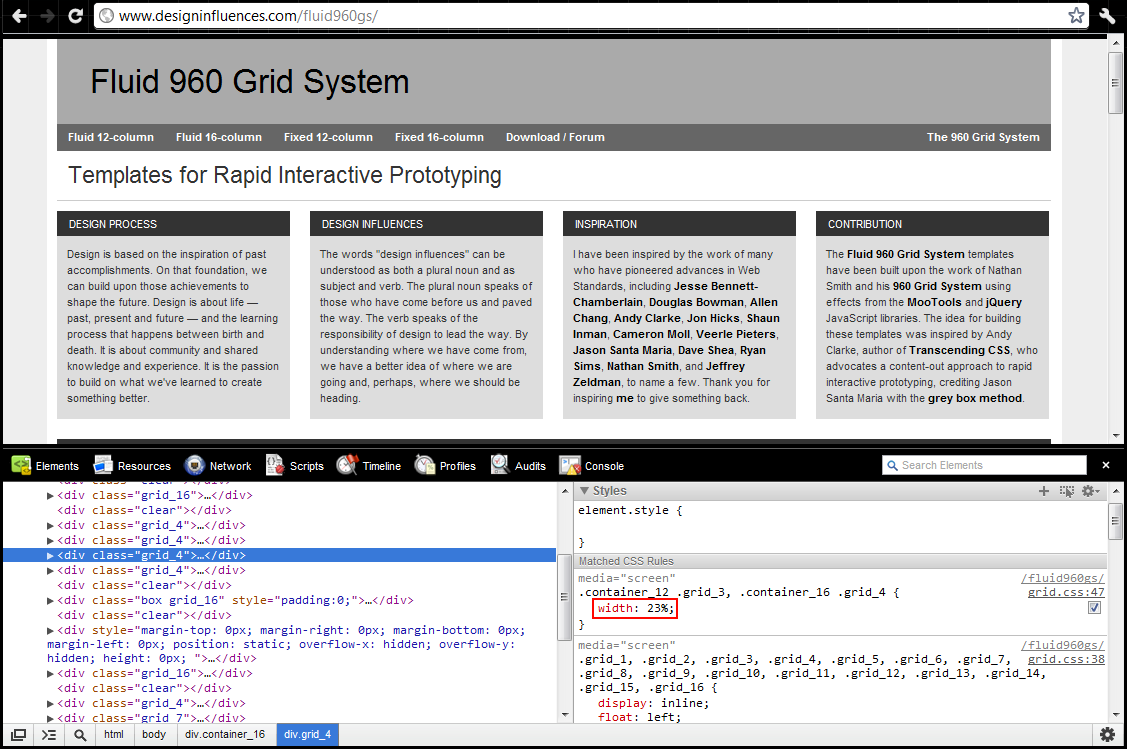
Task: Click the float: left property
Action: coord(639,717)
